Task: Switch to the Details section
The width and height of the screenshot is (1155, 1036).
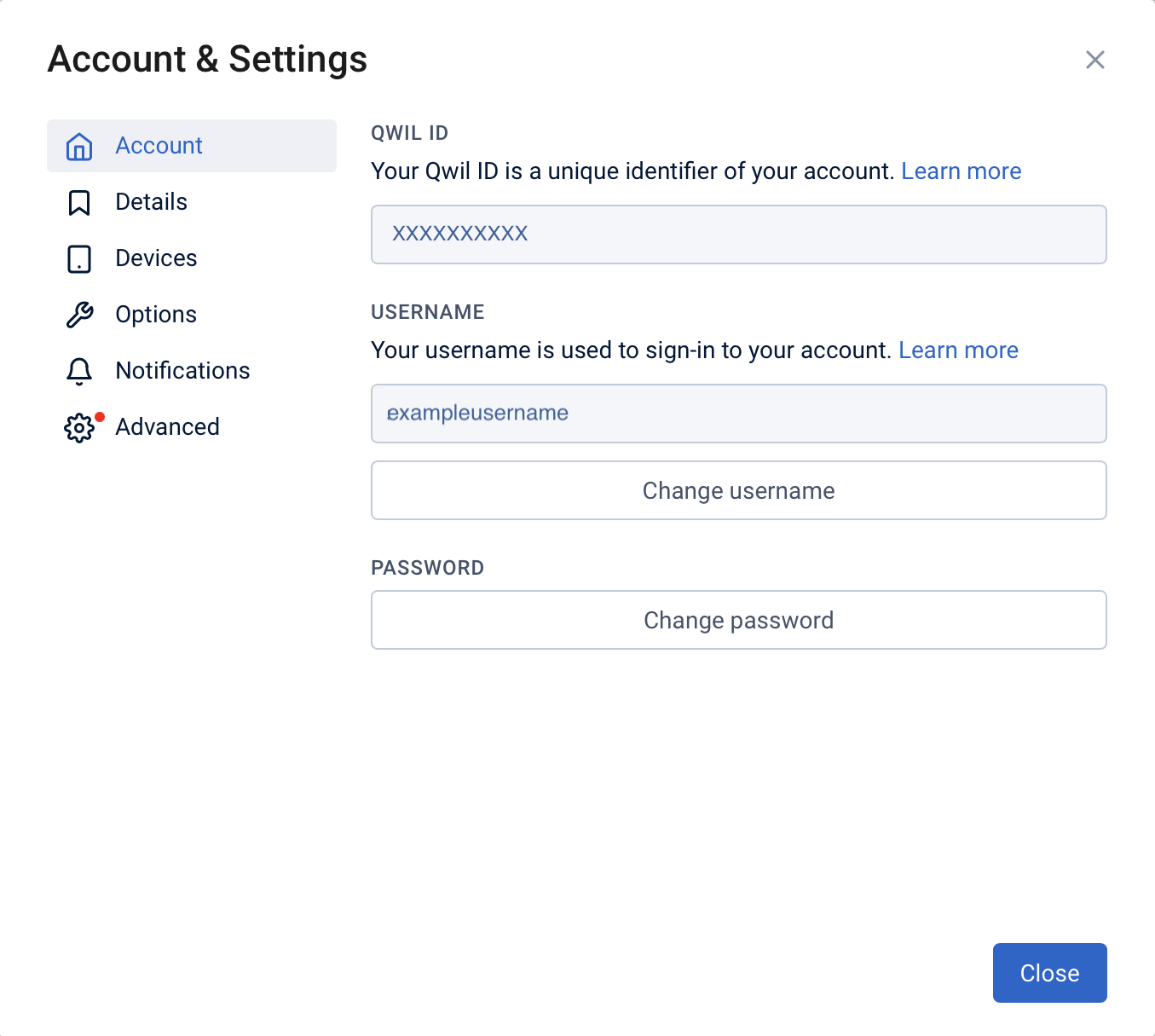Action: [x=192, y=202]
